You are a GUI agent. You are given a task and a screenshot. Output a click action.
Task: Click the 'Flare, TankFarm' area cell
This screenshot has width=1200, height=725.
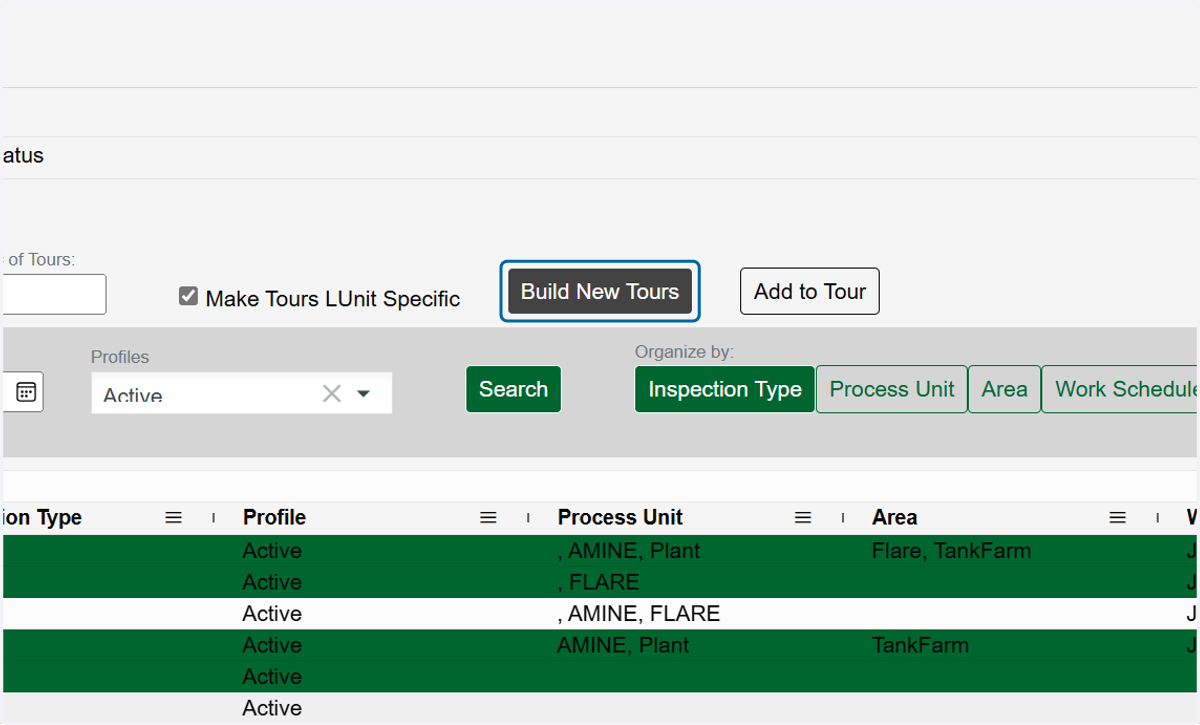(x=951, y=551)
